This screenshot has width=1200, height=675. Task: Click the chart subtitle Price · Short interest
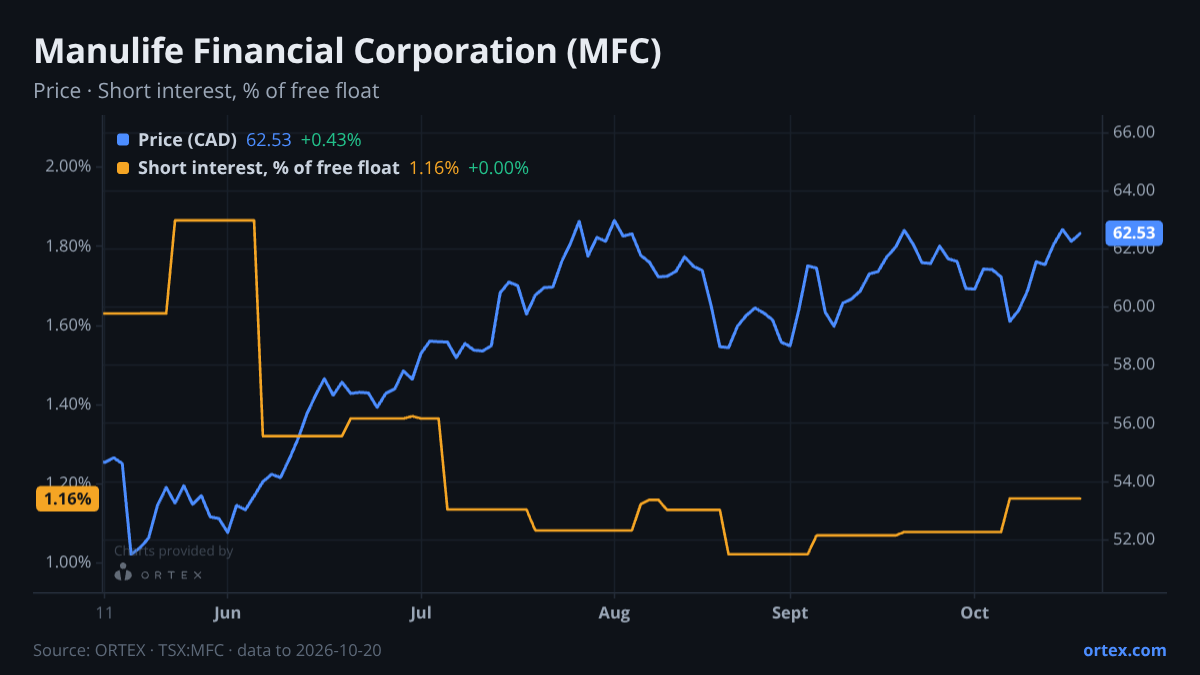coord(206,91)
